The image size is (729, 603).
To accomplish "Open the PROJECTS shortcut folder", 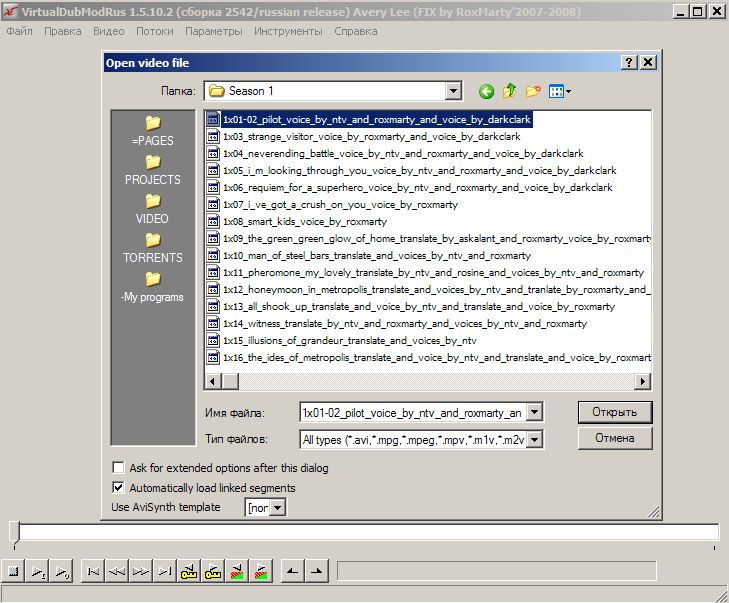I will [153, 170].
